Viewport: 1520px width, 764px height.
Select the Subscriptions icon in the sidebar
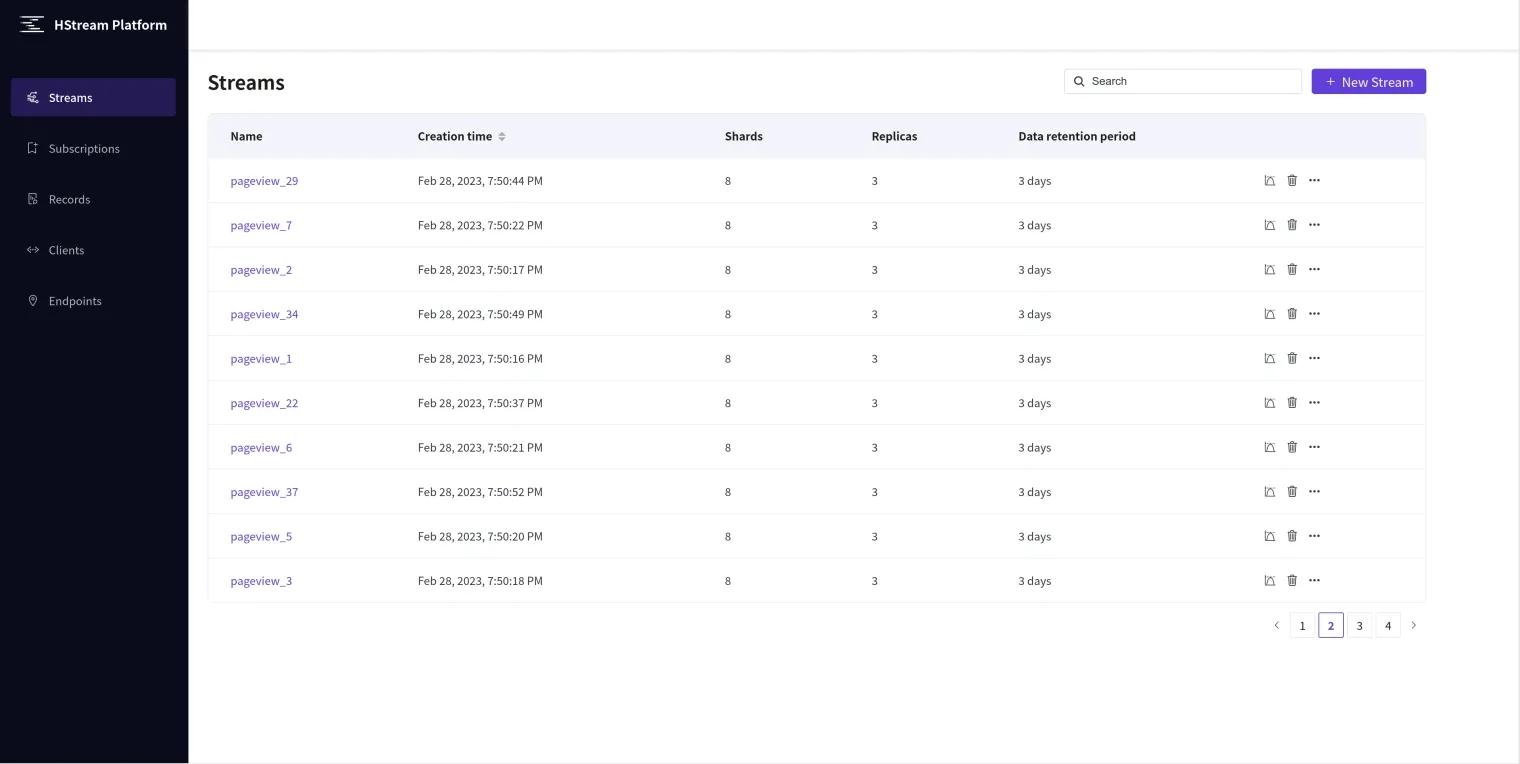pyautogui.click(x=33, y=148)
